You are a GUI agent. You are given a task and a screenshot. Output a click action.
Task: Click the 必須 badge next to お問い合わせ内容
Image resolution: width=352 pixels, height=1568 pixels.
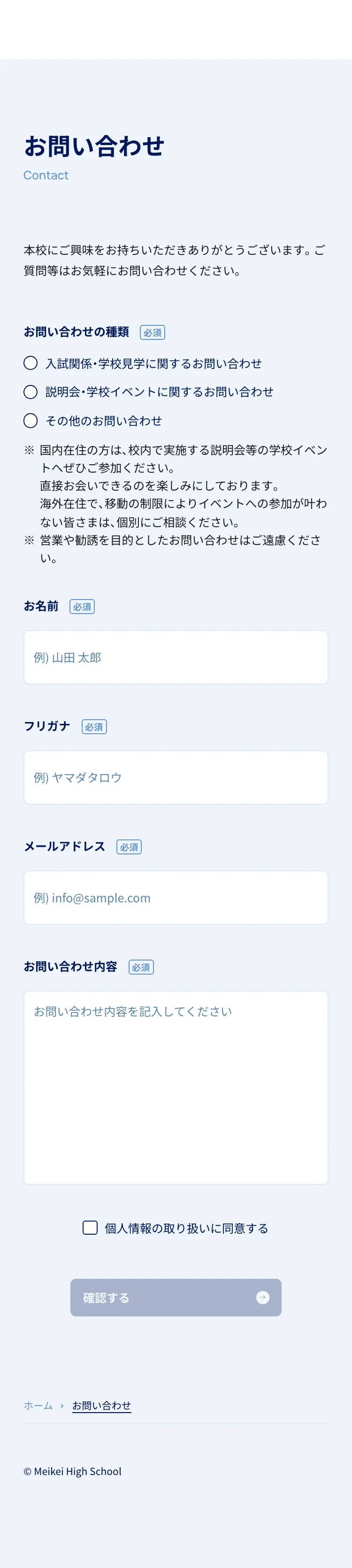pos(141,967)
